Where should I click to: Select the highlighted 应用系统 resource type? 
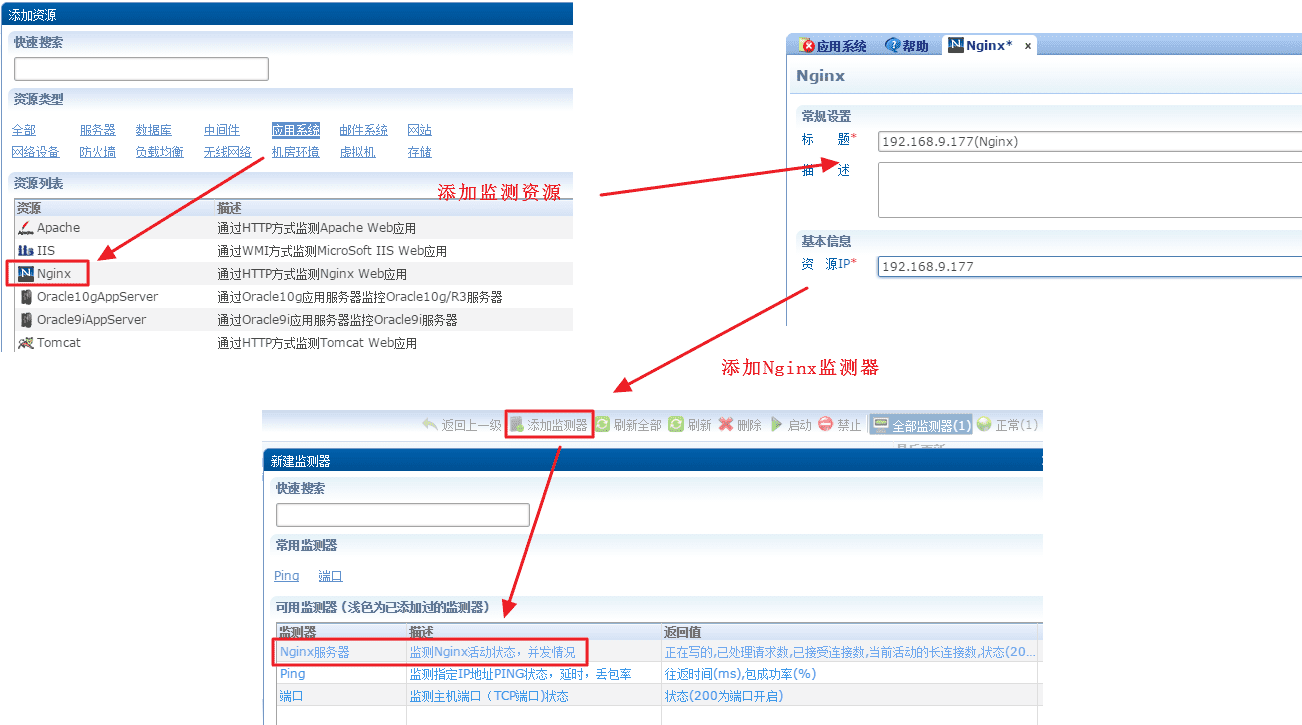[296, 130]
